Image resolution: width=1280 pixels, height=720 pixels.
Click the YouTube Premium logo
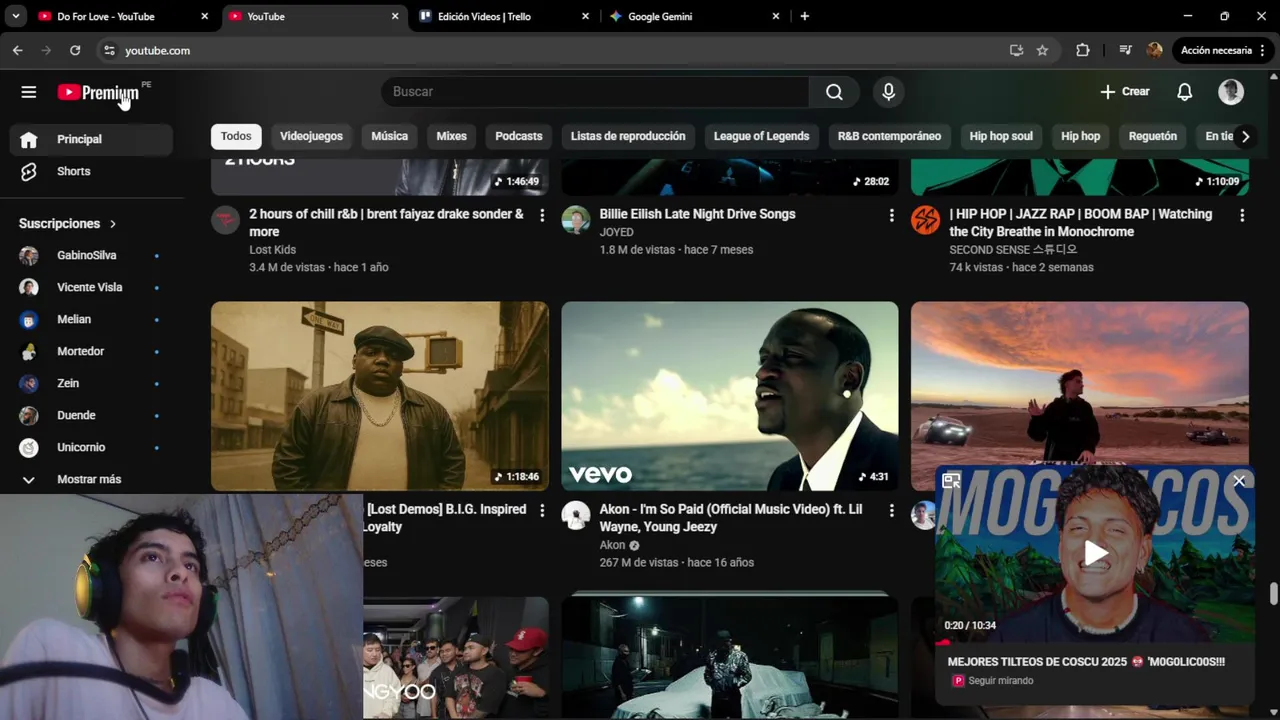98,92
